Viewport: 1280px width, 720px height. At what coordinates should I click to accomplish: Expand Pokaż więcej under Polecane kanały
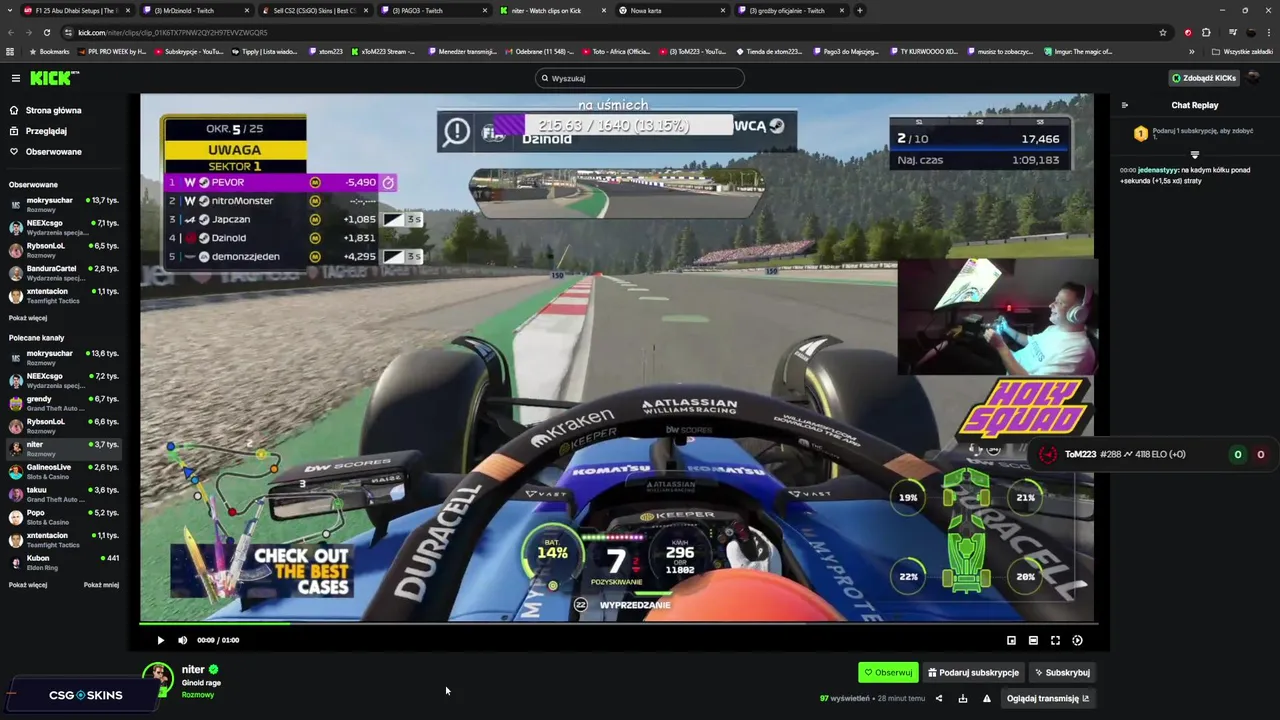28,585
